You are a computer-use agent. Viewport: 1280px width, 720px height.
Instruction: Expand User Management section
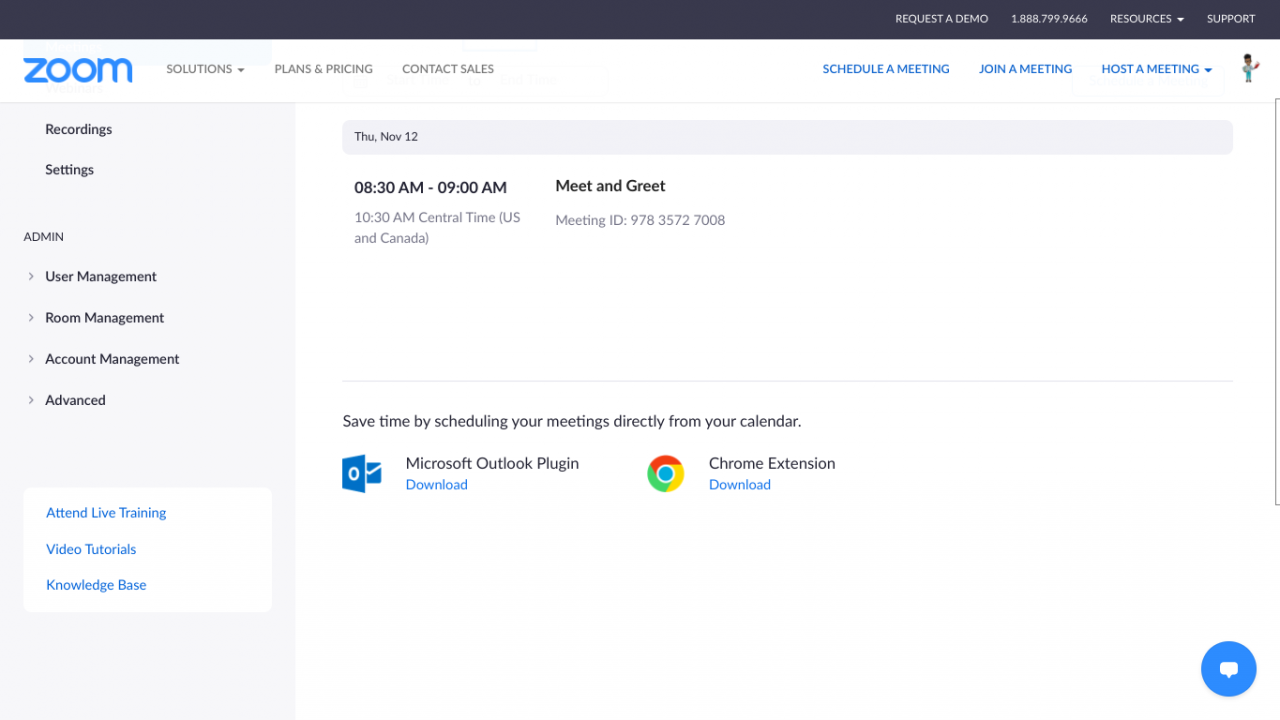click(100, 277)
